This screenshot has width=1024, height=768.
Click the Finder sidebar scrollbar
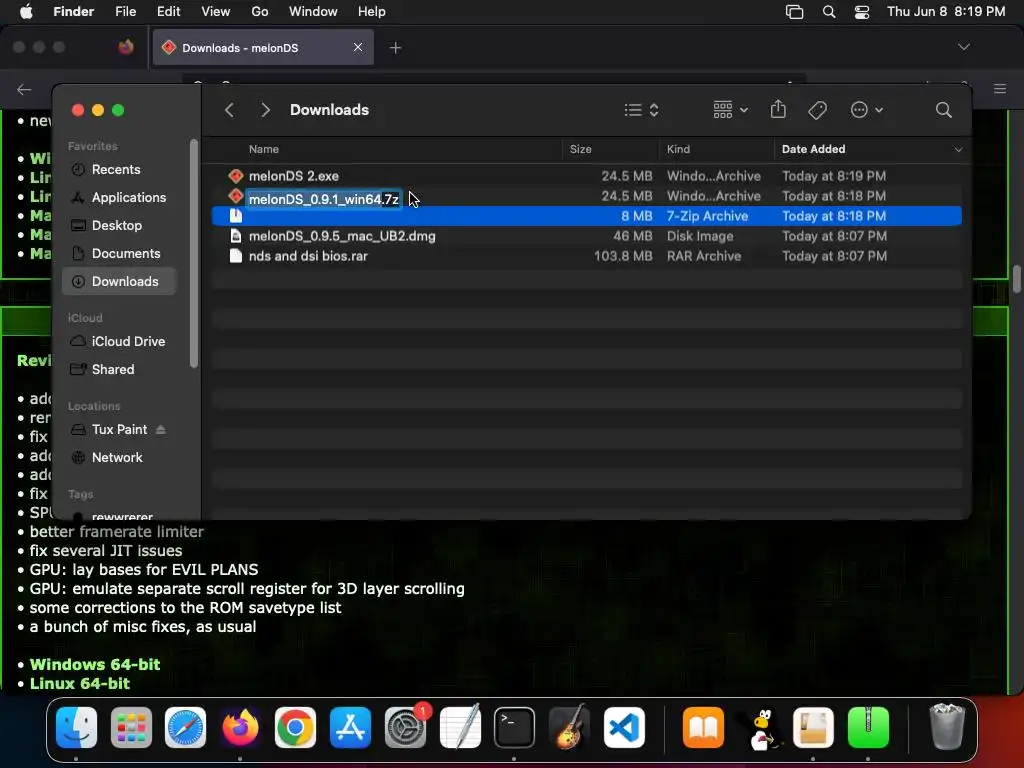click(x=193, y=253)
